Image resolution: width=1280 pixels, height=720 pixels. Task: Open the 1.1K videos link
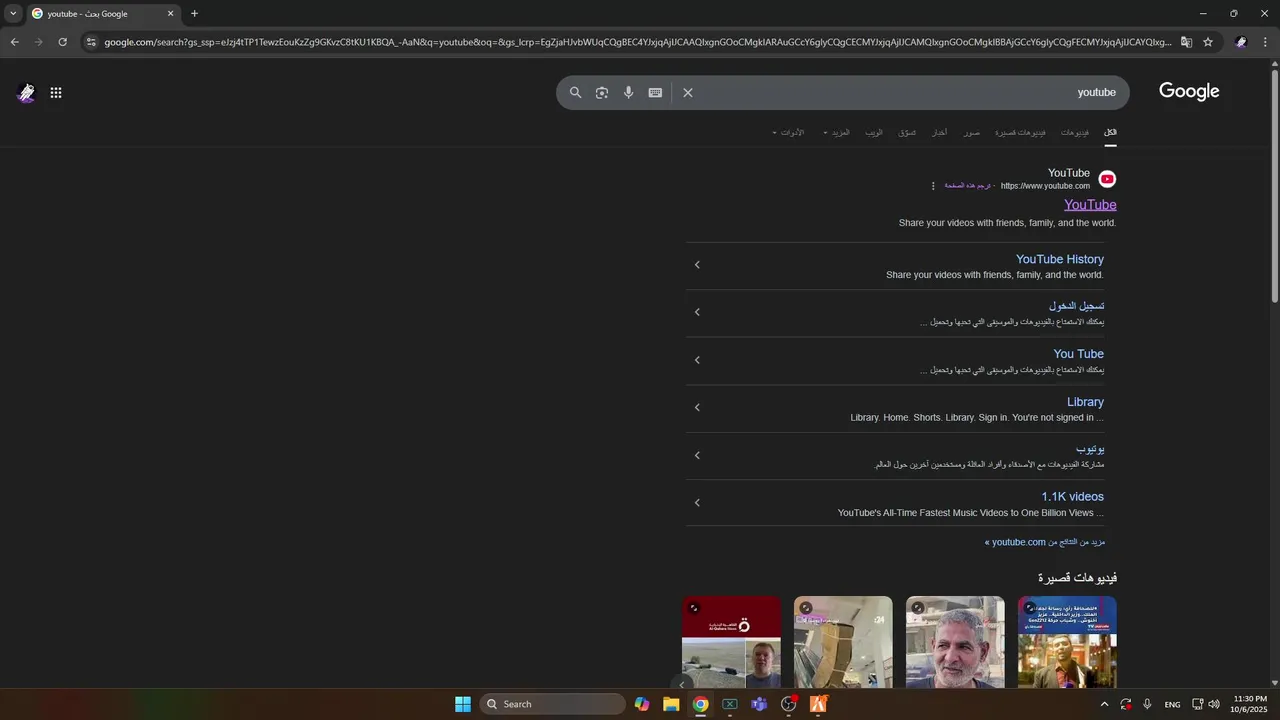click(x=1072, y=497)
